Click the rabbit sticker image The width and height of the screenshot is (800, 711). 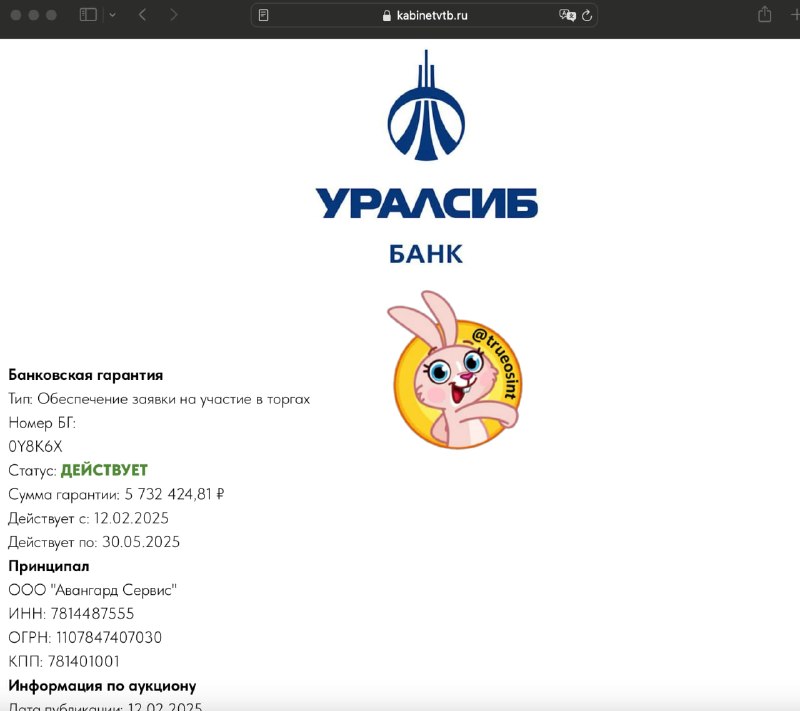[455, 370]
